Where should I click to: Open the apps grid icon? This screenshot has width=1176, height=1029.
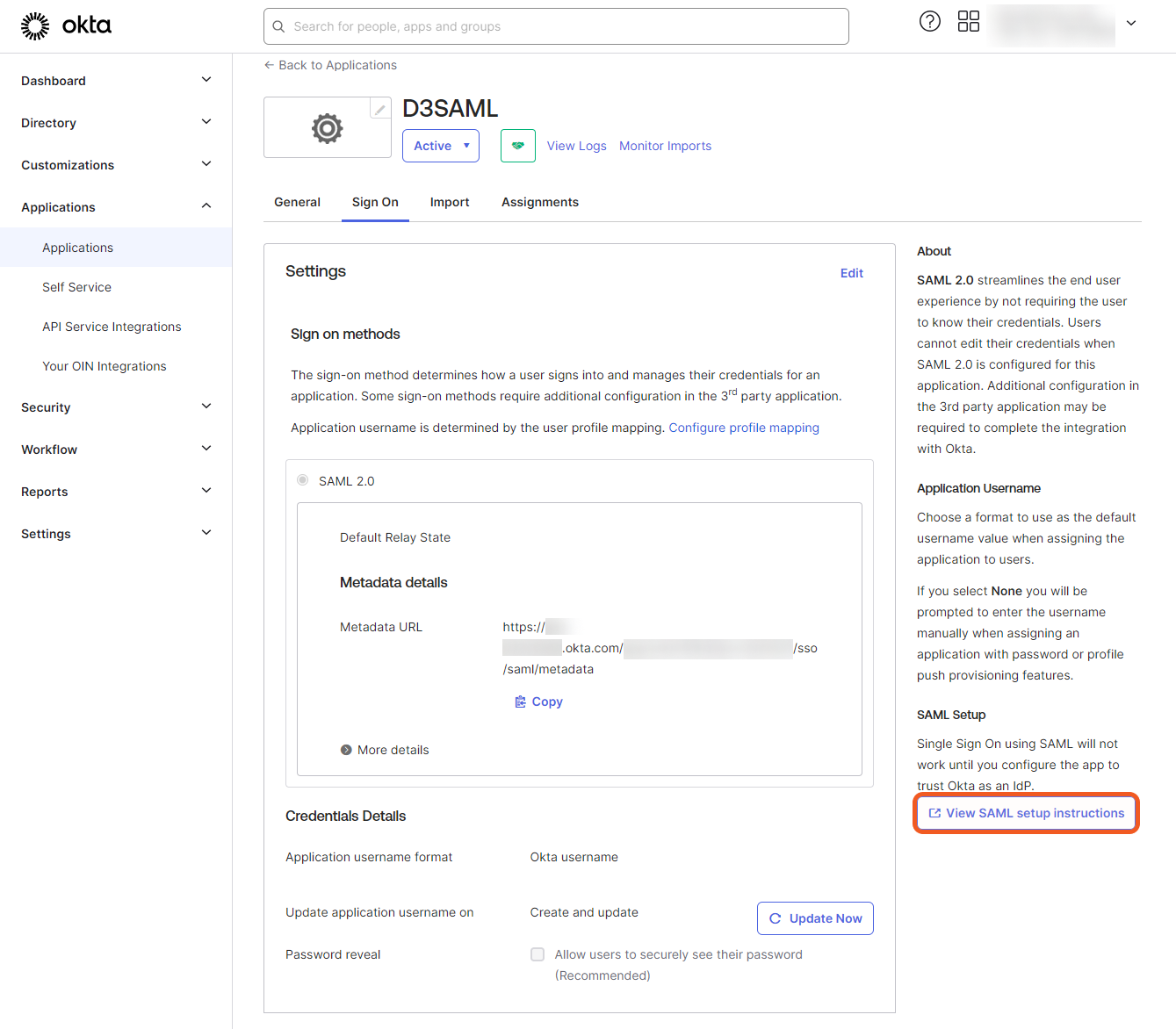[968, 22]
